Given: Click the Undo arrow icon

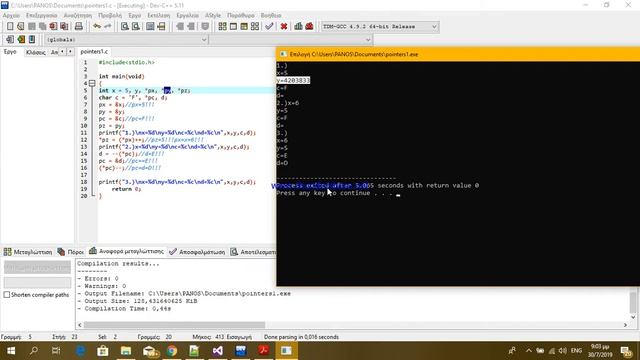Looking at the screenshot, I should click(x=97, y=27).
